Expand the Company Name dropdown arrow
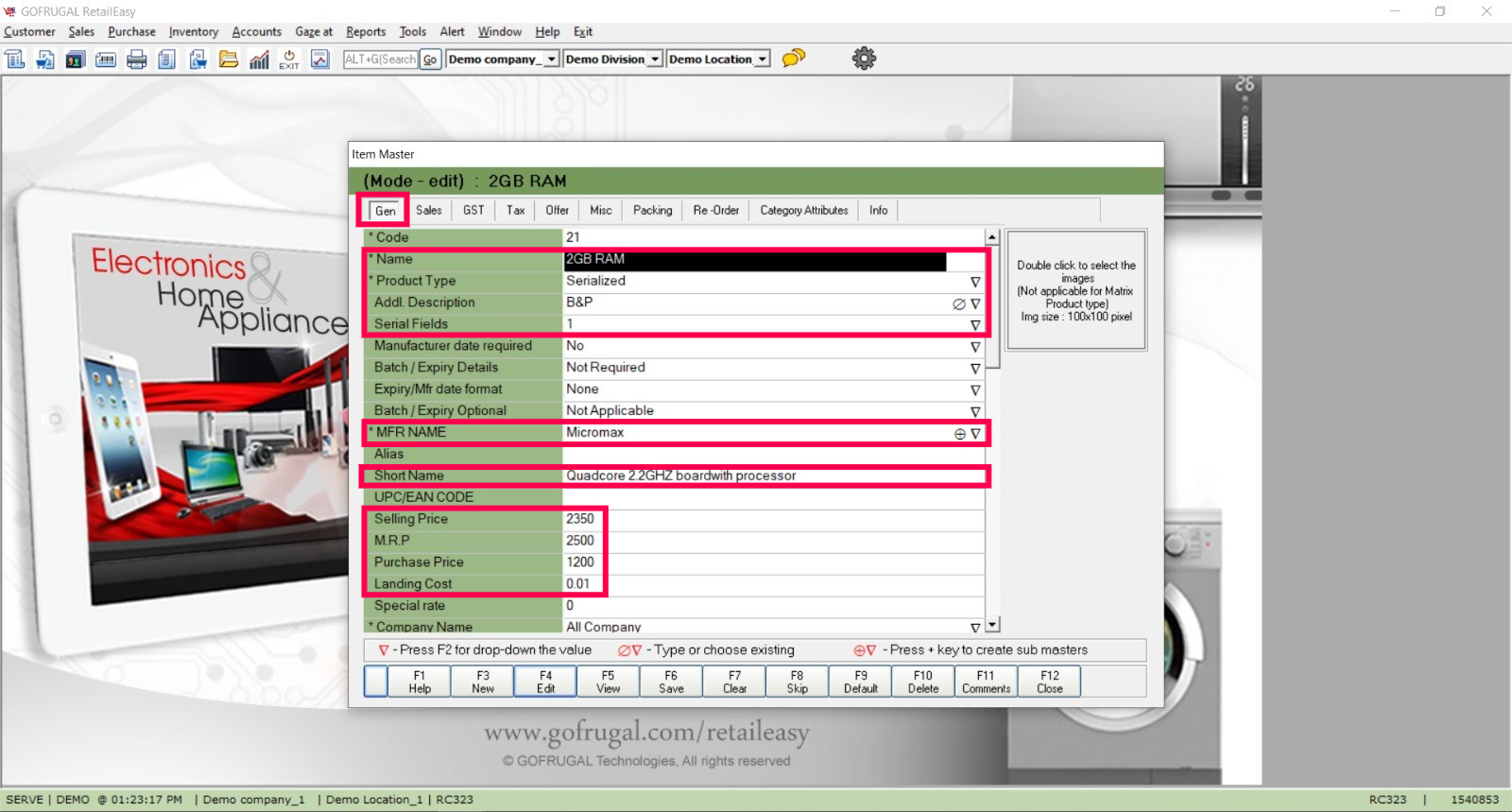Screen dimensions: 1512x812 pyautogui.click(x=975, y=628)
